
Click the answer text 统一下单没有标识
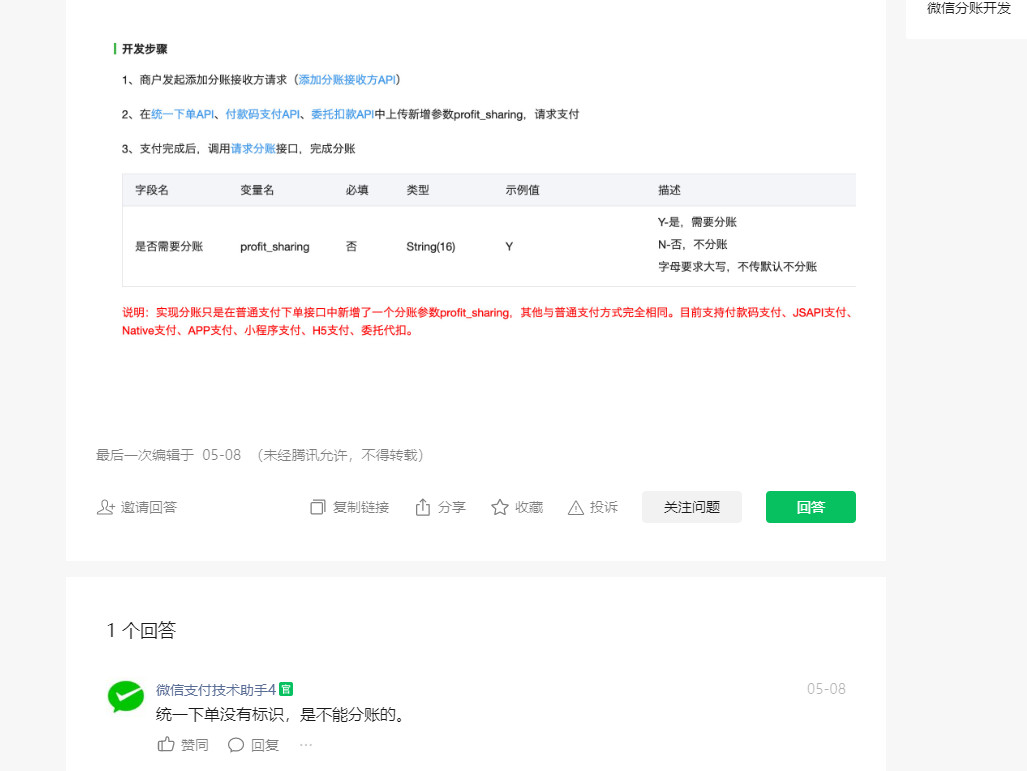281,715
